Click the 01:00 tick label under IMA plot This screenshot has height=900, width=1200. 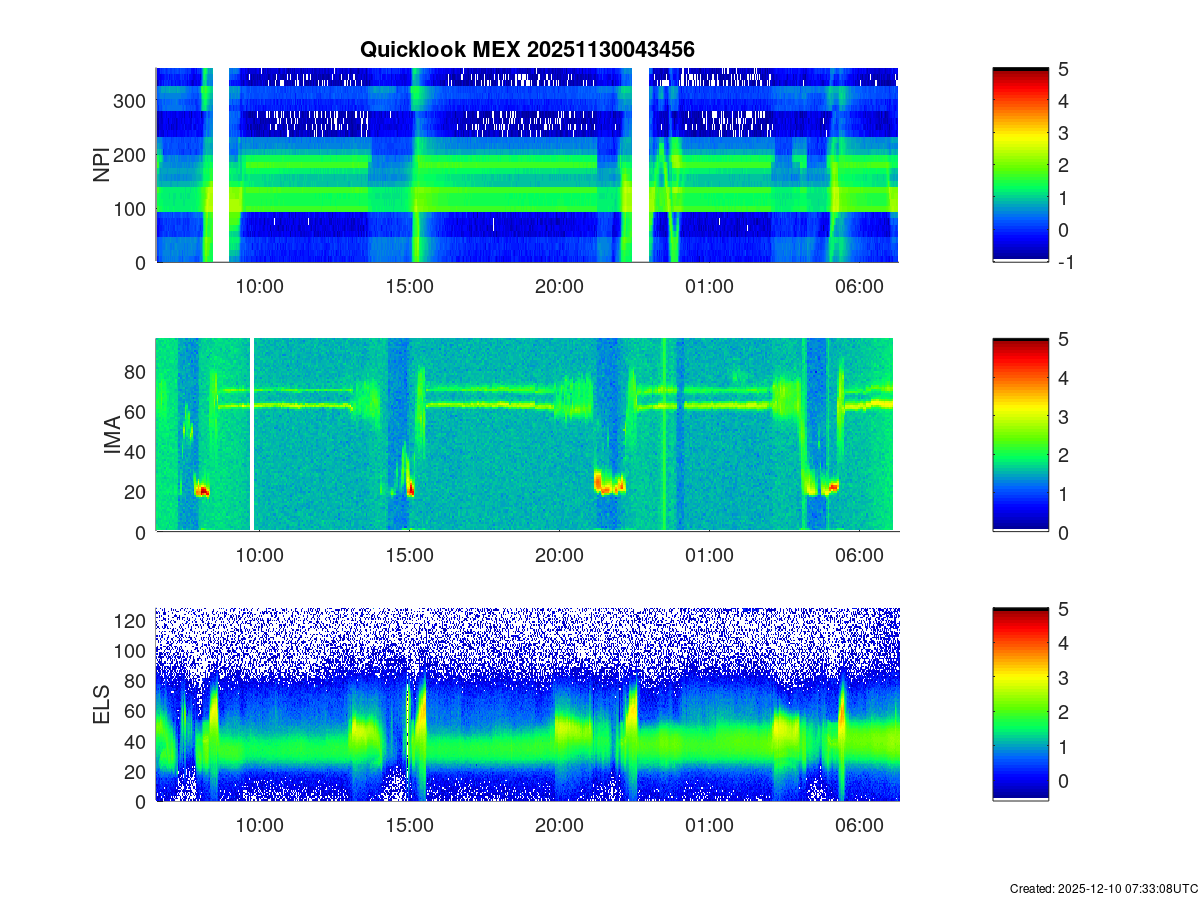click(x=709, y=556)
